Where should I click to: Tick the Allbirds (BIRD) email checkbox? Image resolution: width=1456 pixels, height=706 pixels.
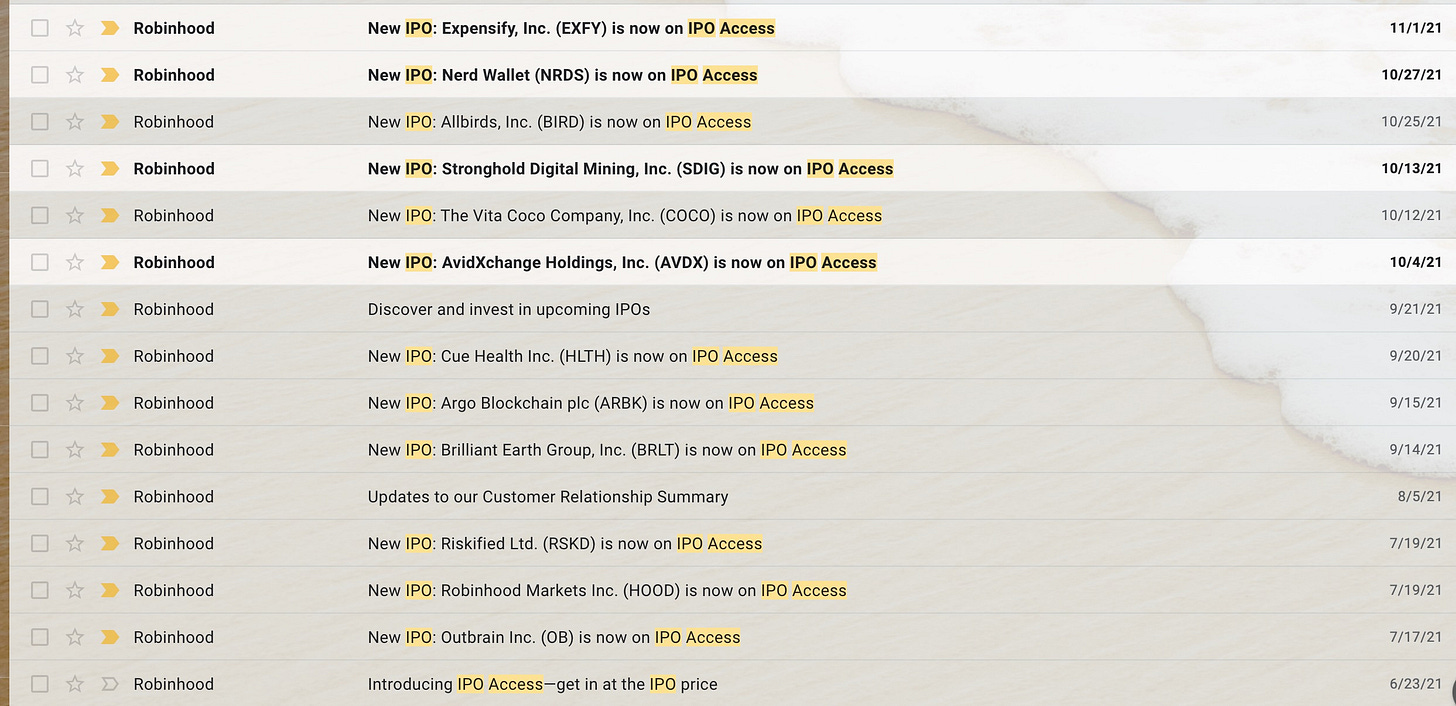click(x=40, y=122)
